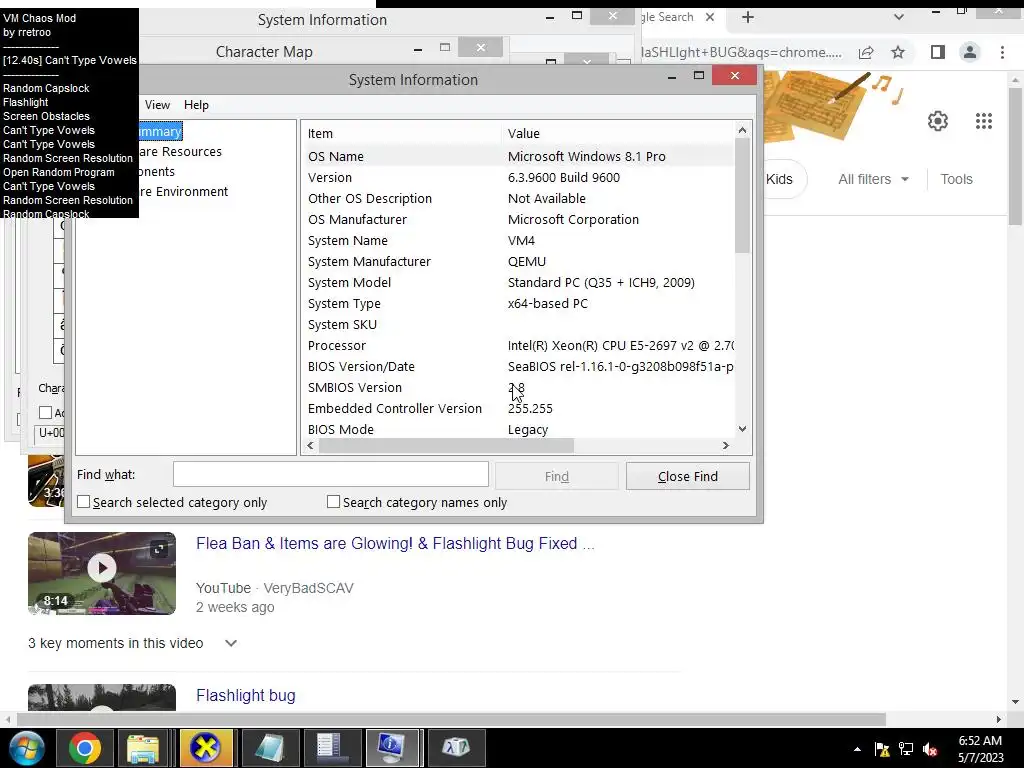Toggle Search category names only checkbox
1024x768 pixels.
coord(333,502)
